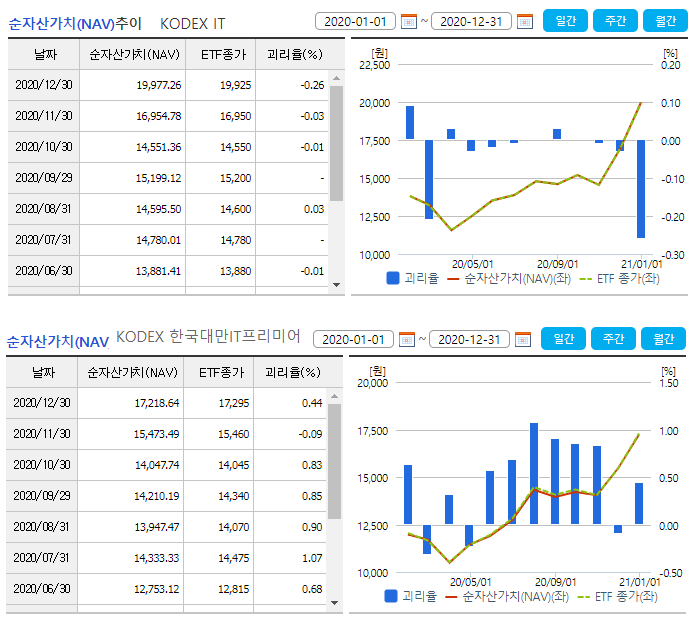Open start date calendar icon for KODEX IT
This screenshot has height=620, width=694.
[x=409, y=21]
